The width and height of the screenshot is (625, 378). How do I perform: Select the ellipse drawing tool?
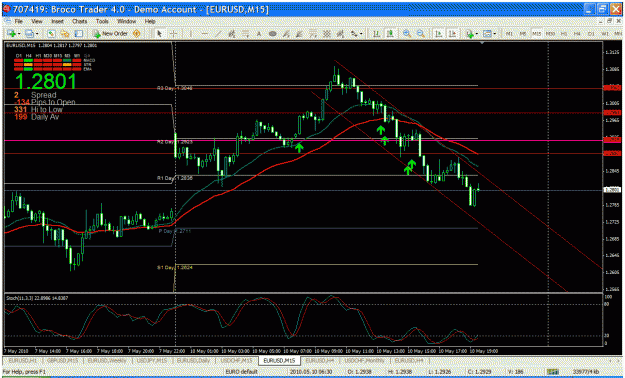pos(273,34)
